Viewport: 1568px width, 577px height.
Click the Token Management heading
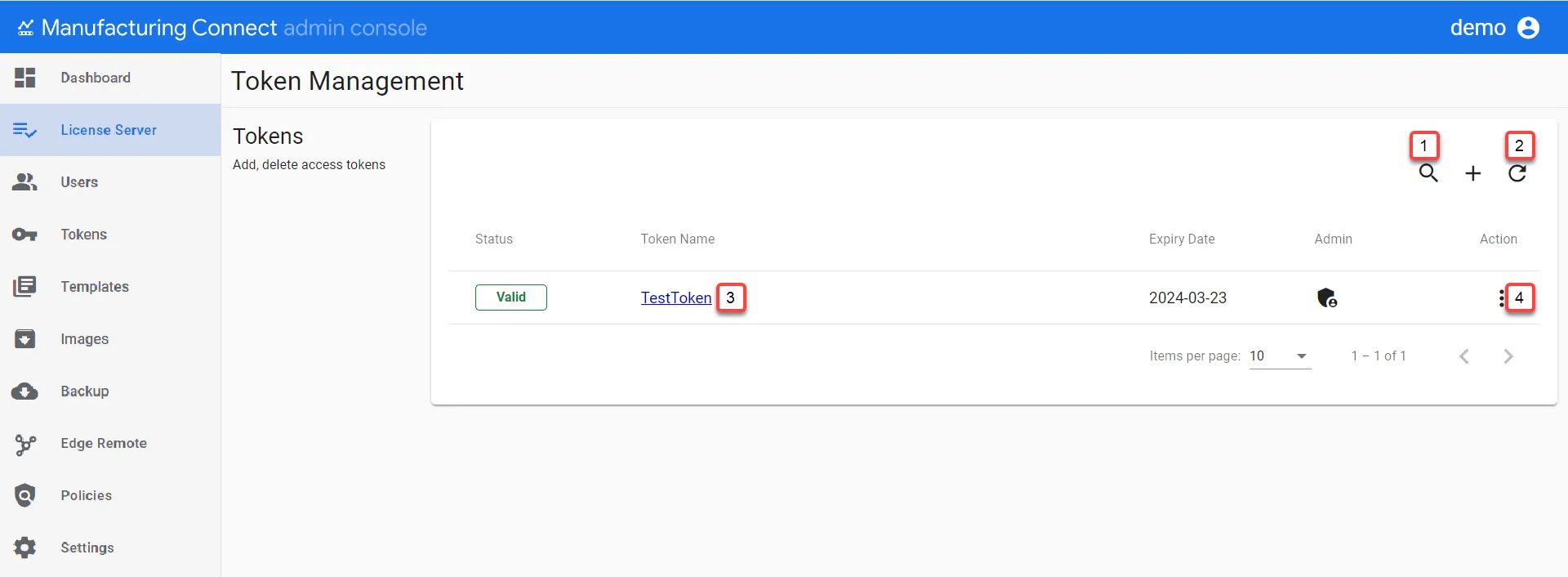click(x=347, y=81)
